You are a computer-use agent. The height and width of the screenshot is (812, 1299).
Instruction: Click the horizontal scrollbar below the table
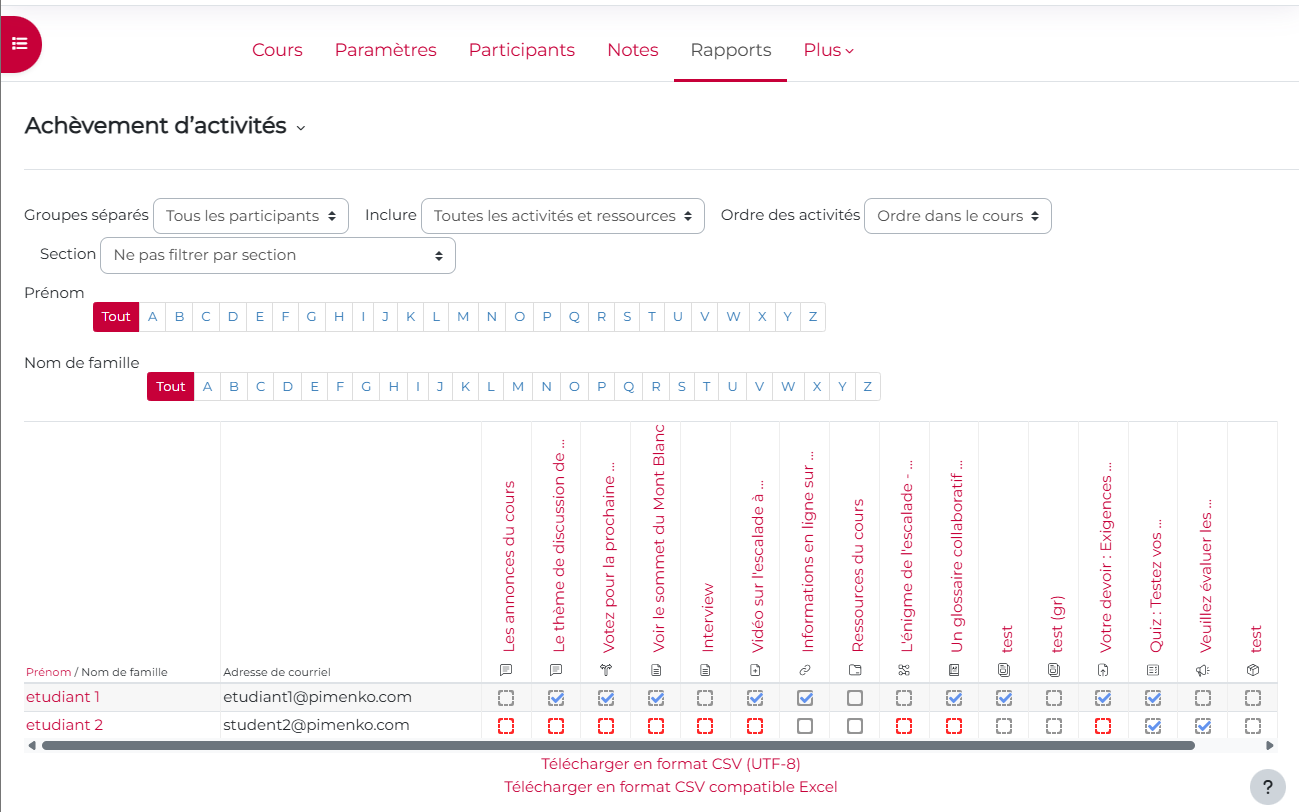618,745
